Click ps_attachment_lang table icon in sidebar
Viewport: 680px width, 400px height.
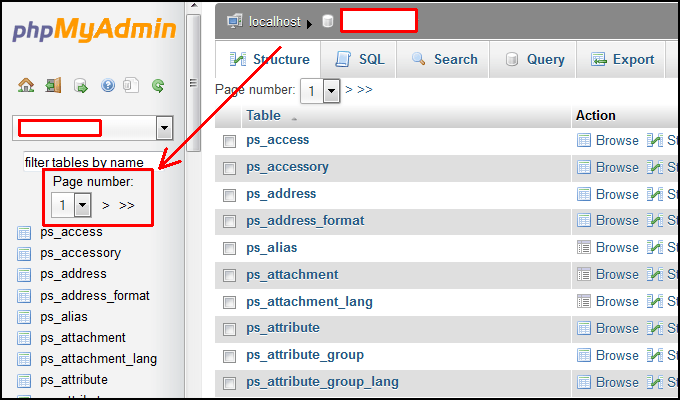click(x=24, y=360)
